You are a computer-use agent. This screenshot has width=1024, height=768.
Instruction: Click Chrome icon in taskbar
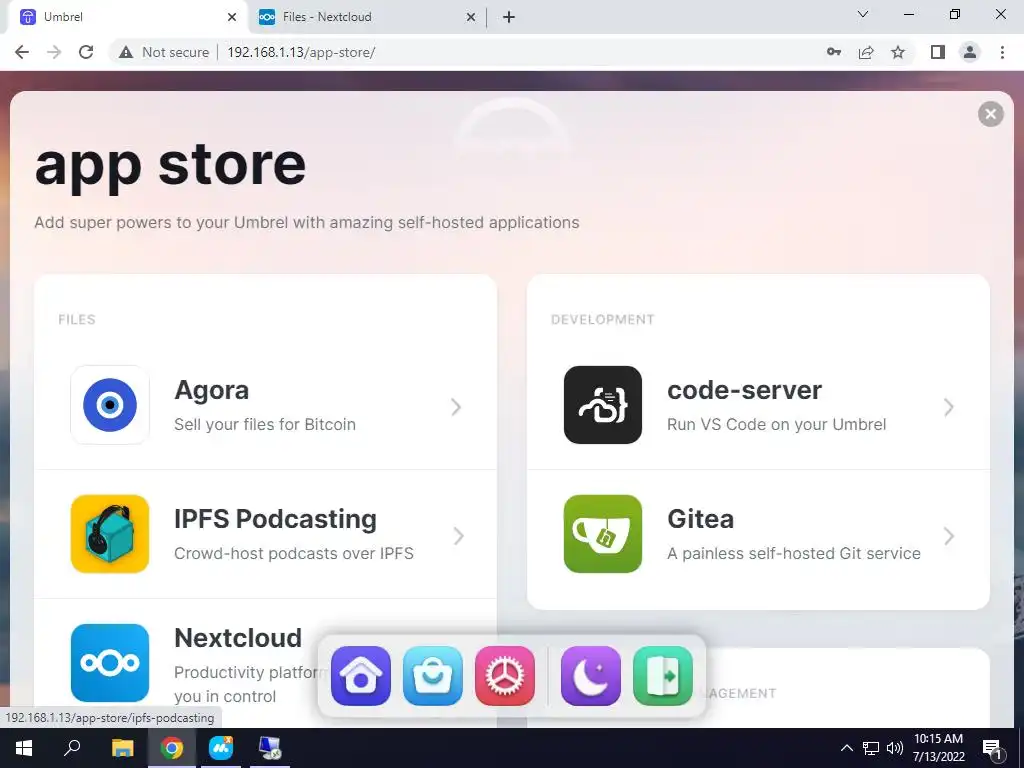coord(172,748)
